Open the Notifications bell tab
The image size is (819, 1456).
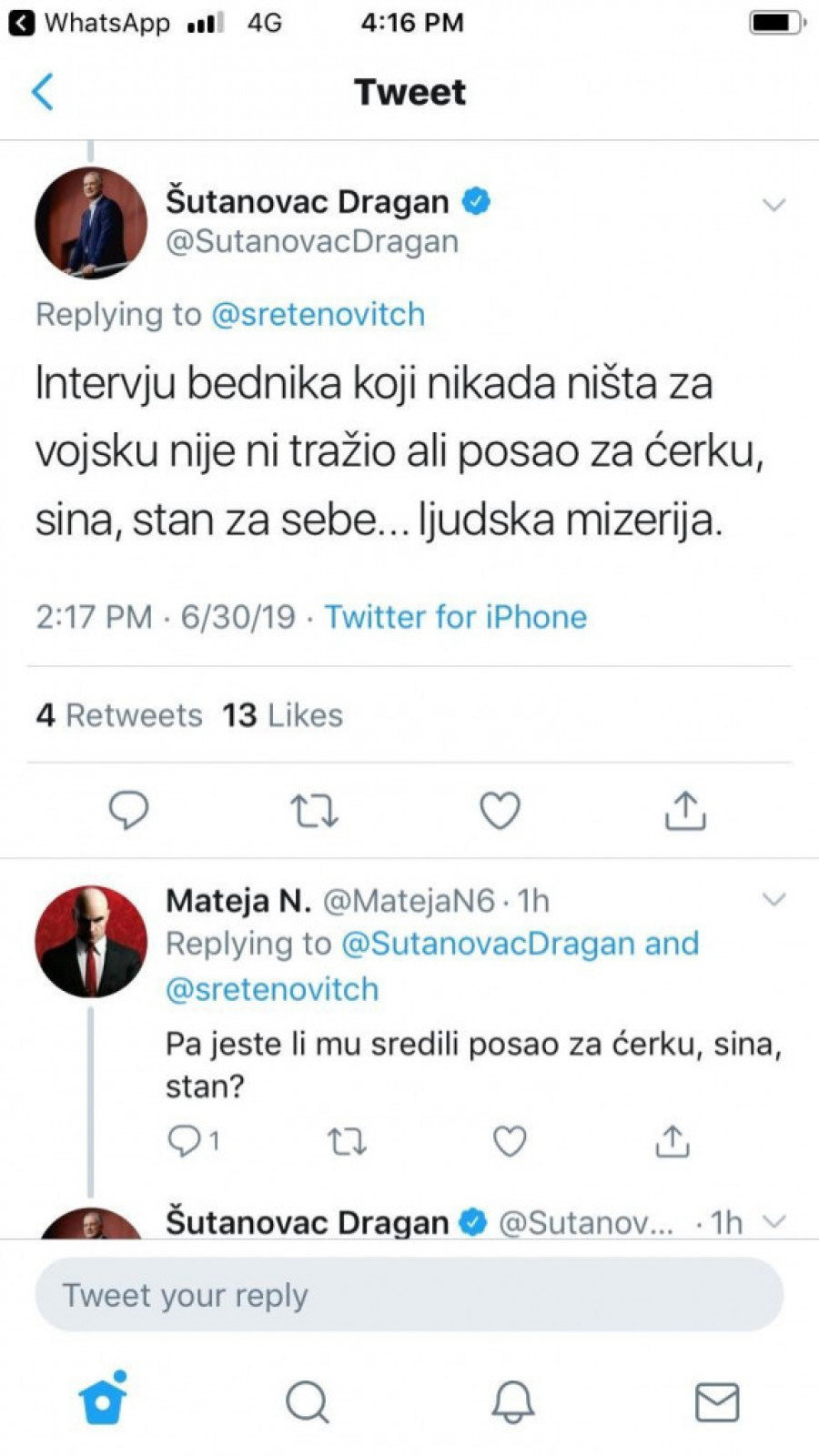pos(513,1401)
